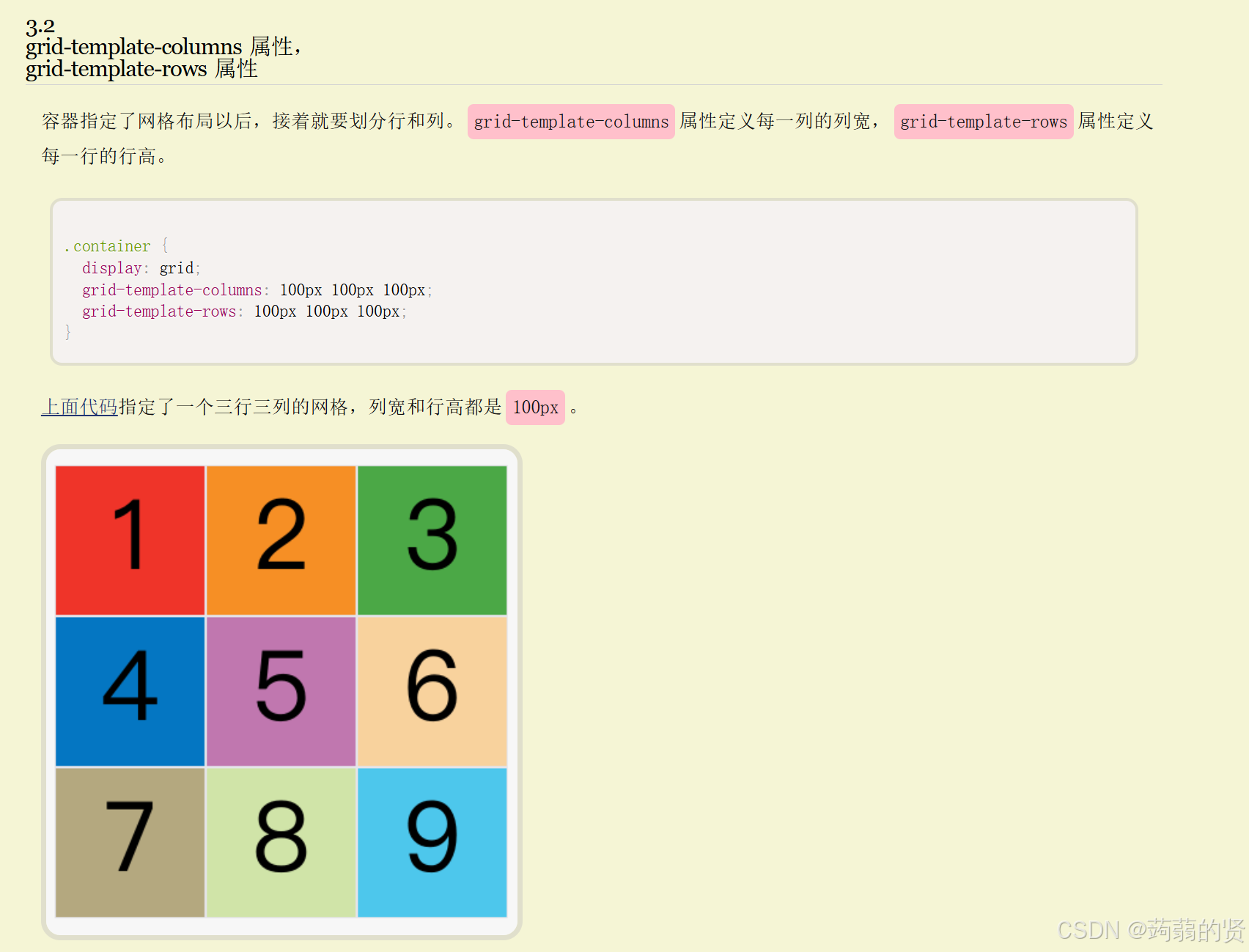Select light green cell number 8
This screenshot has width=1249, height=952.
(x=281, y=842)
